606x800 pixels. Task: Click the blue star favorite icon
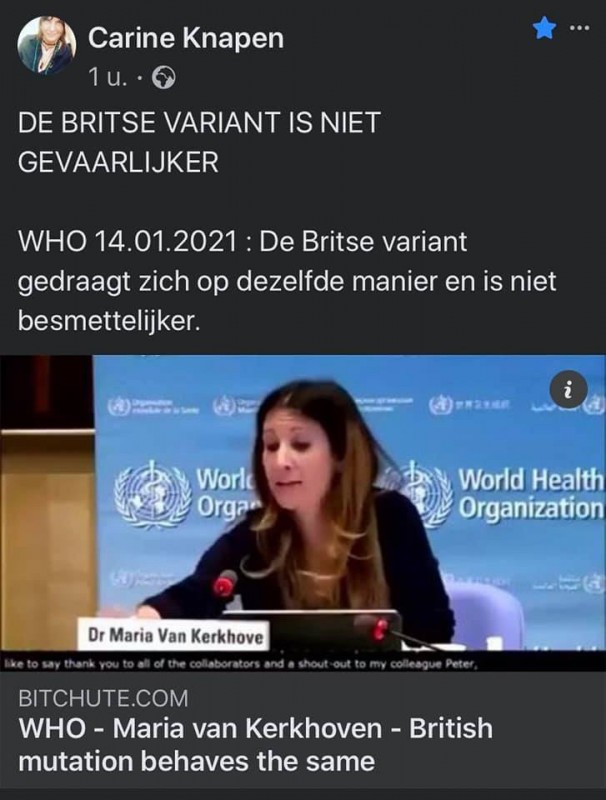[x=544, y=28]
